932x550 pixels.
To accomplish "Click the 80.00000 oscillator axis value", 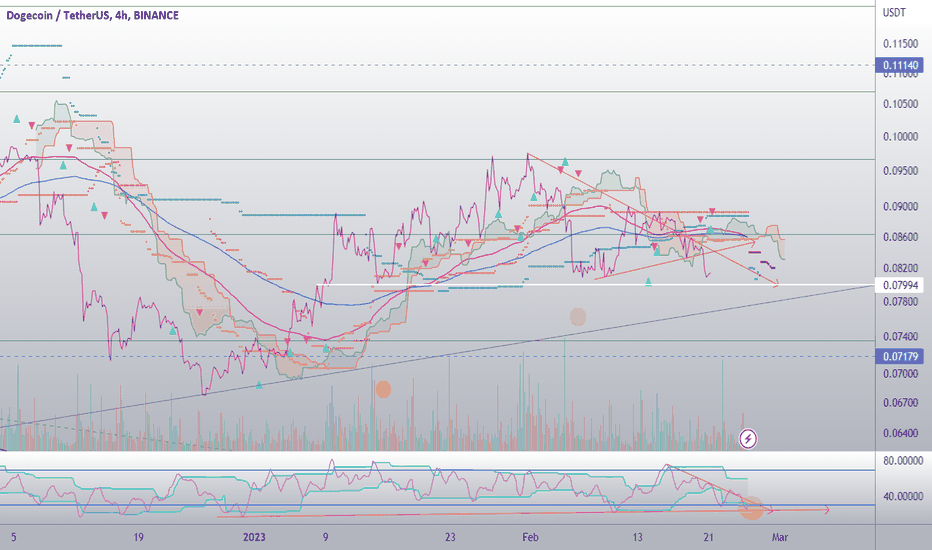I will click(903, 461).
